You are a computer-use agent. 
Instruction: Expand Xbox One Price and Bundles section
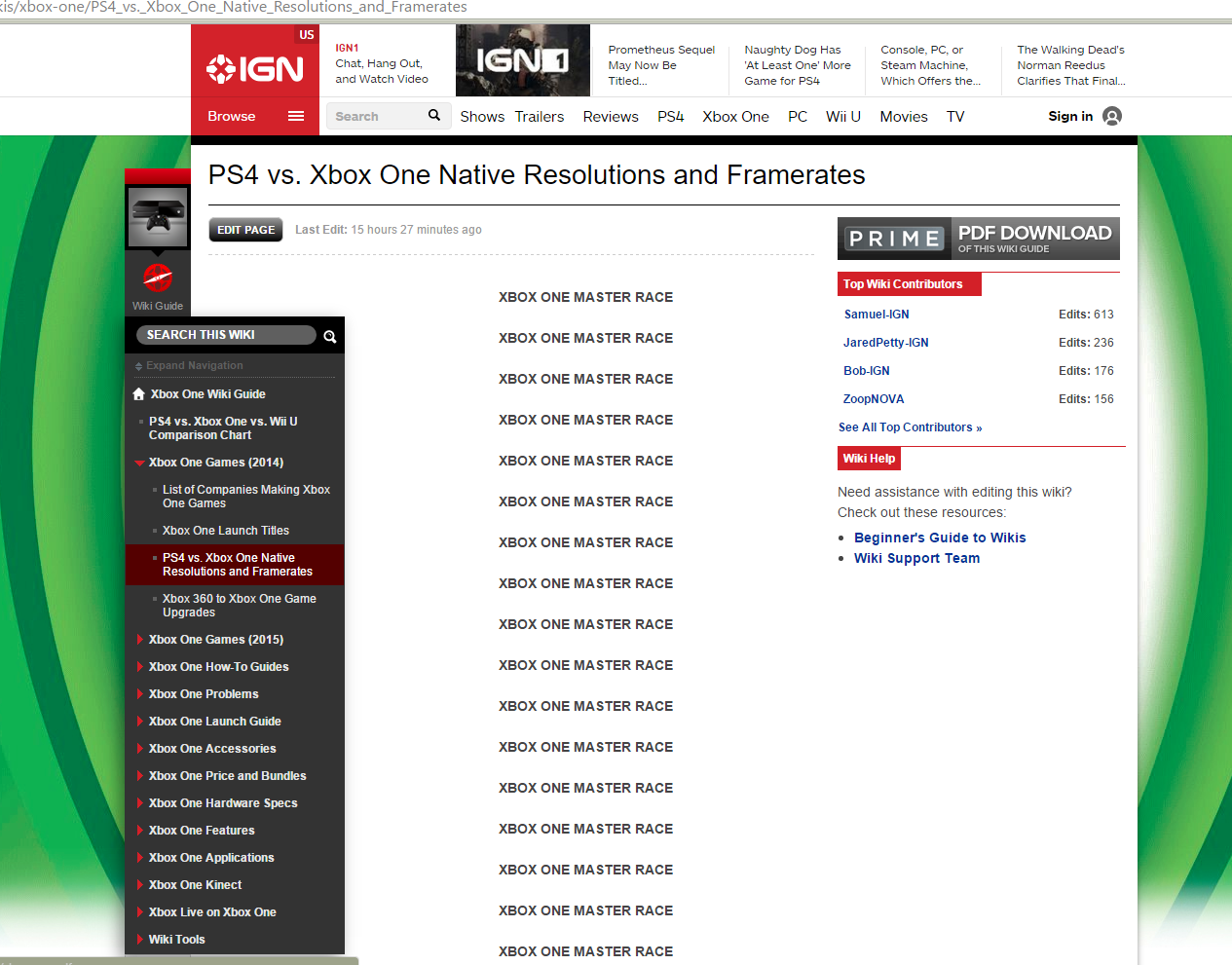click(x=140, y=776)
